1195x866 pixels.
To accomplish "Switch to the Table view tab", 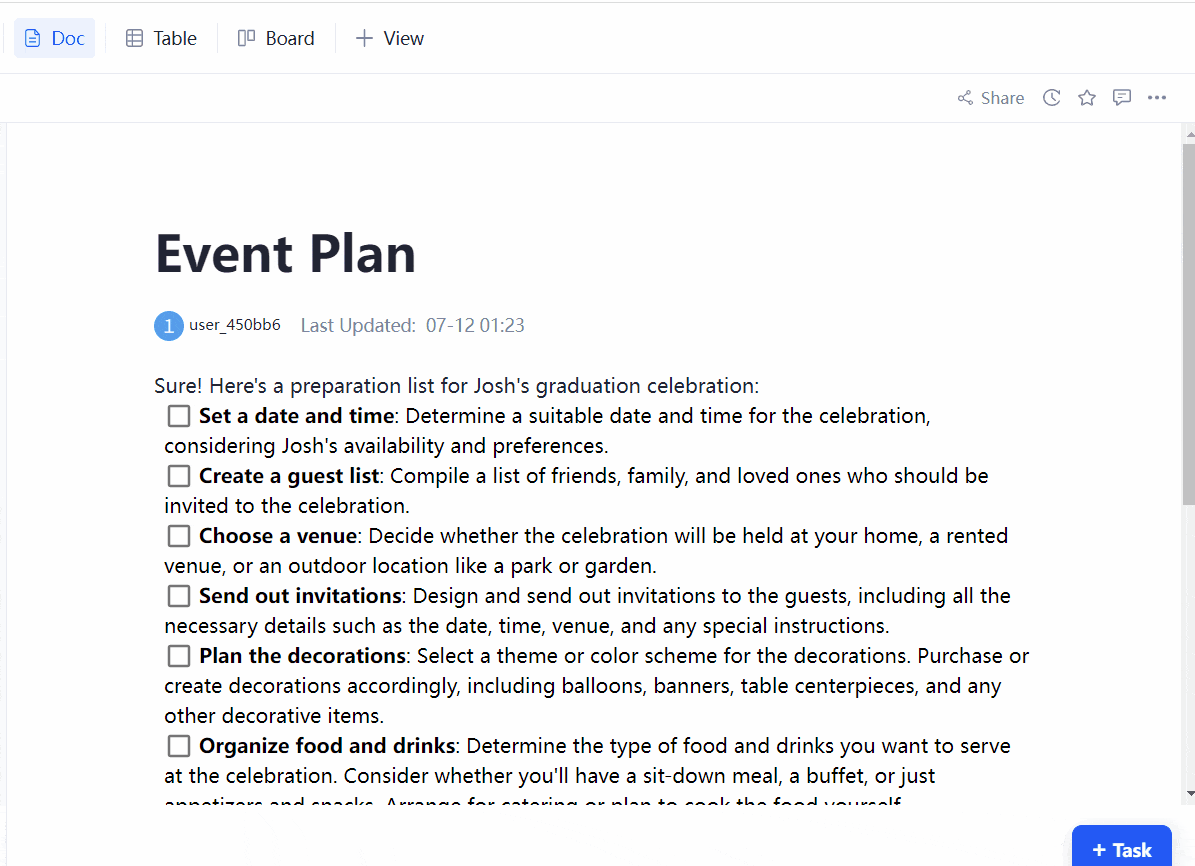I will 161,38.
